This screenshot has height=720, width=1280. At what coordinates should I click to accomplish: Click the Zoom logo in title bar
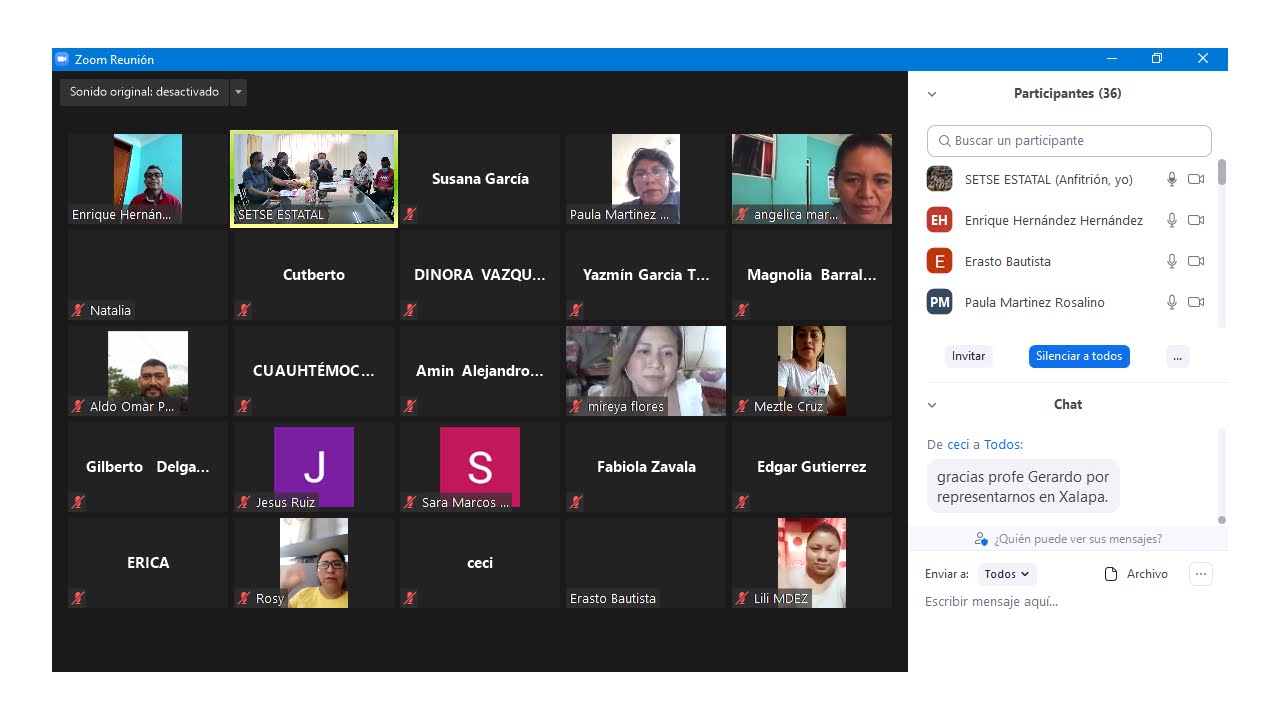62,59
